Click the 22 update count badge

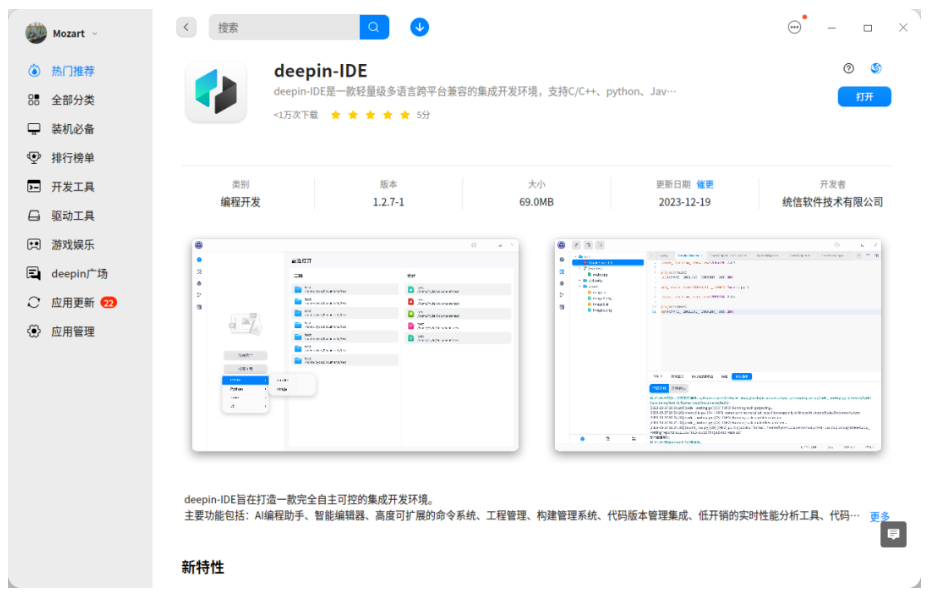click(x=108, y=303)
